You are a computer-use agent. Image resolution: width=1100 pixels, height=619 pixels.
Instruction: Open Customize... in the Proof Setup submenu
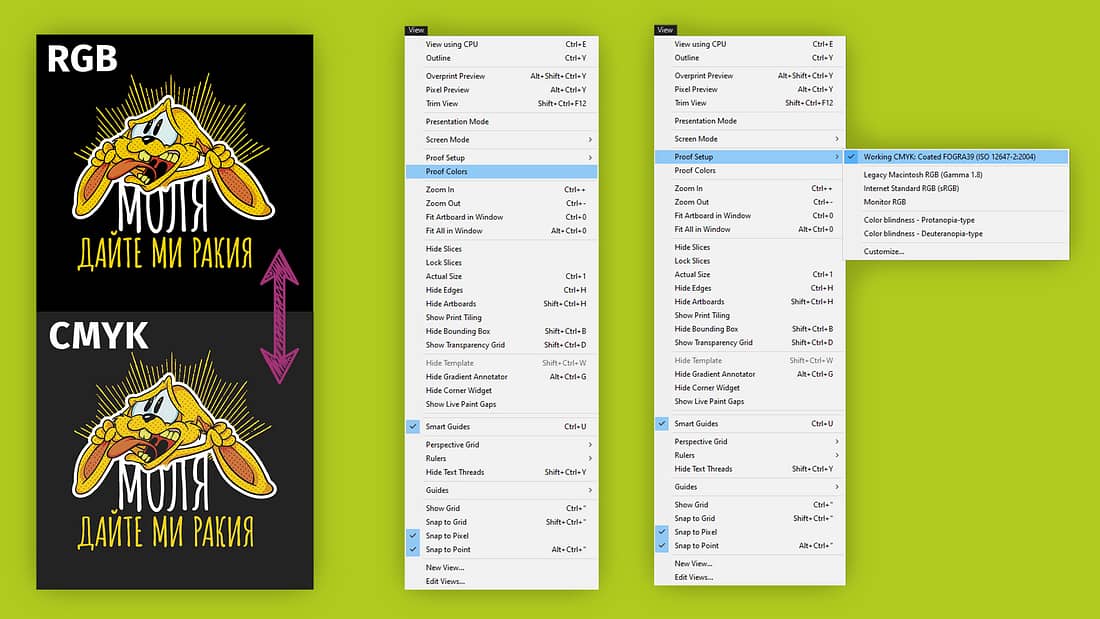(884, 251)
